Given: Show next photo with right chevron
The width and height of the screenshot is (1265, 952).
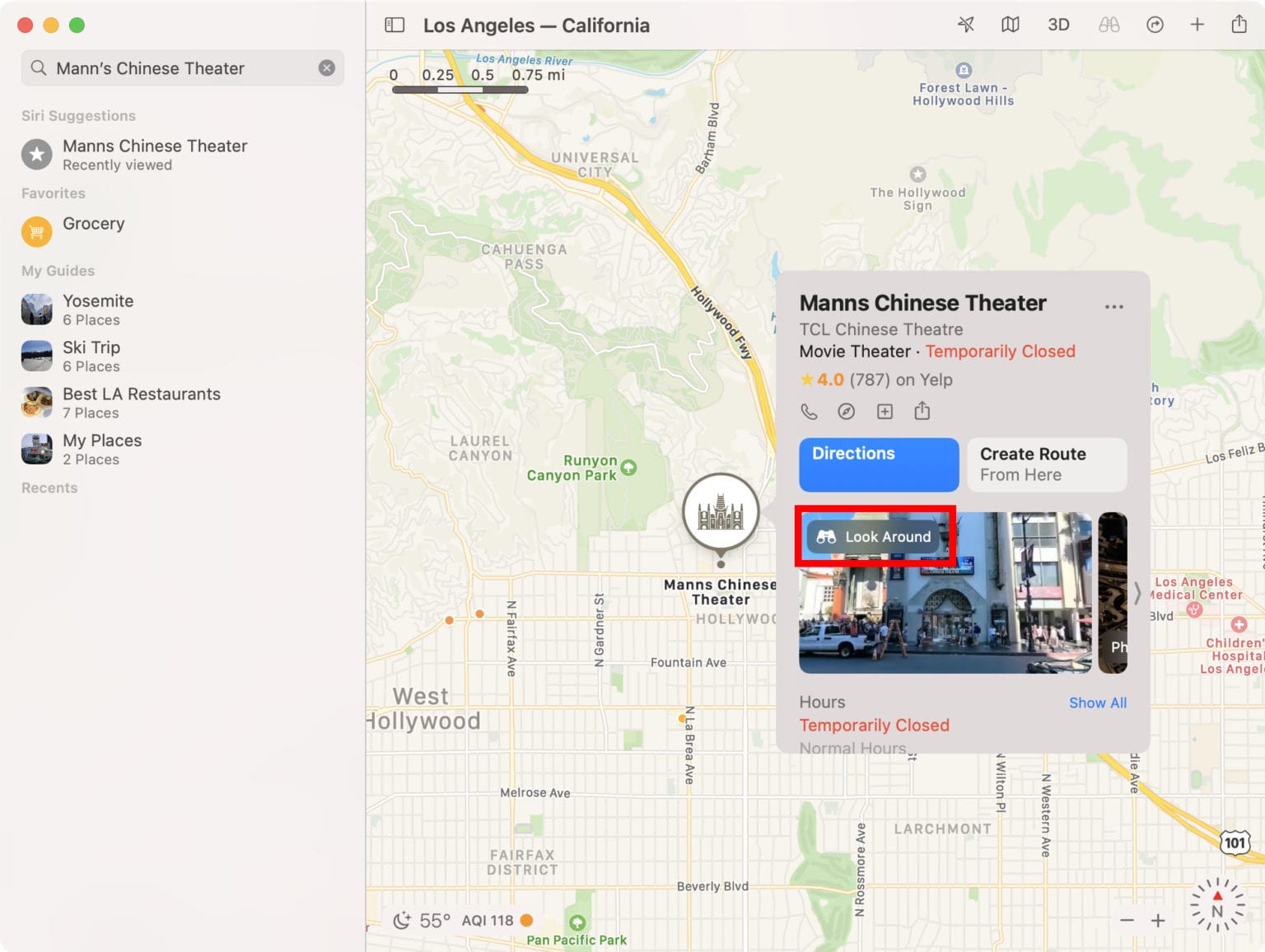Looking at the screenshot, I should click(1137, 593).
